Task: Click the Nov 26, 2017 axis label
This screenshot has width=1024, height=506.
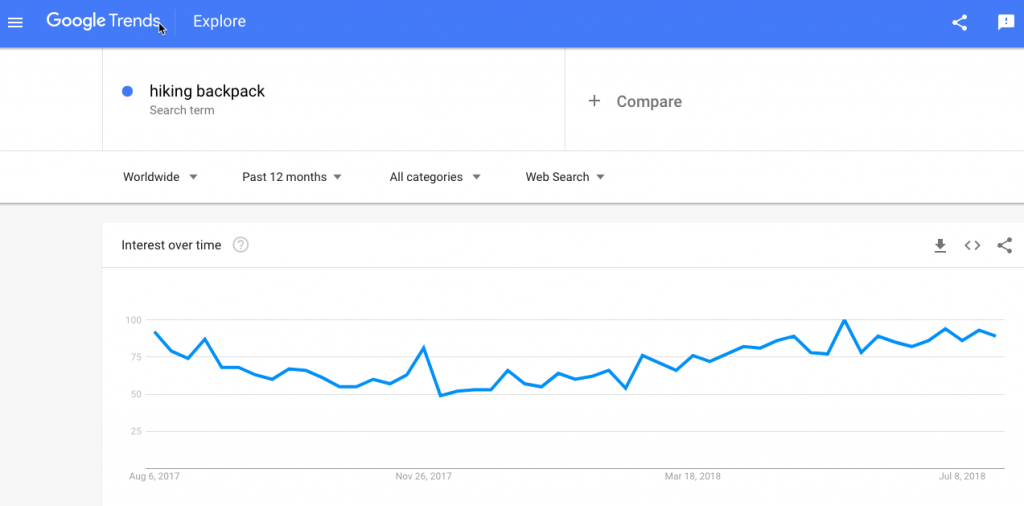Action: (423, 477)
